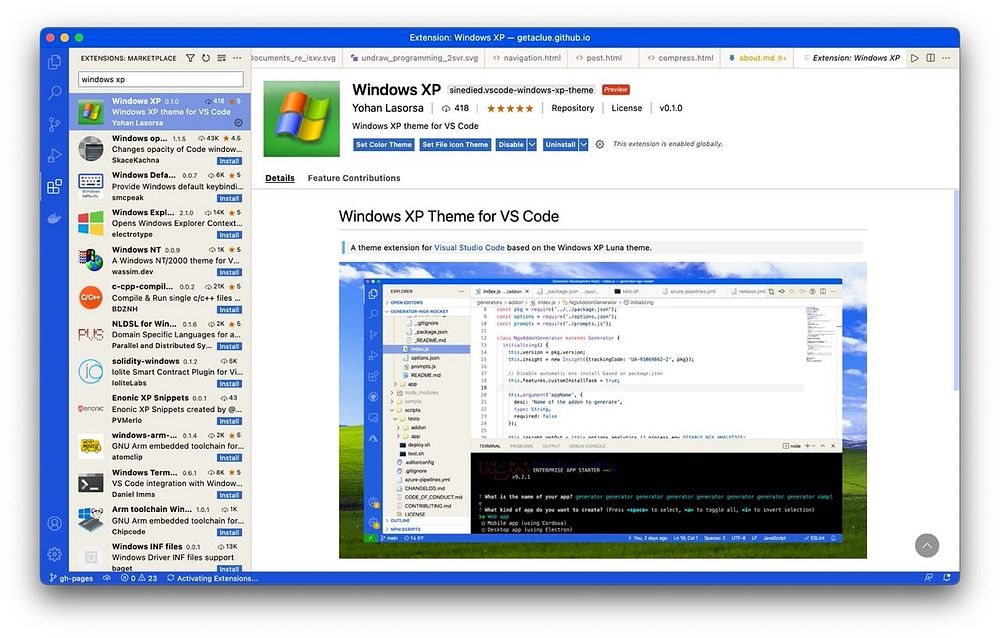This screenshot has height=638, width=1000.
Task: Split the editor to the right
Action: (x=930, y=58)
